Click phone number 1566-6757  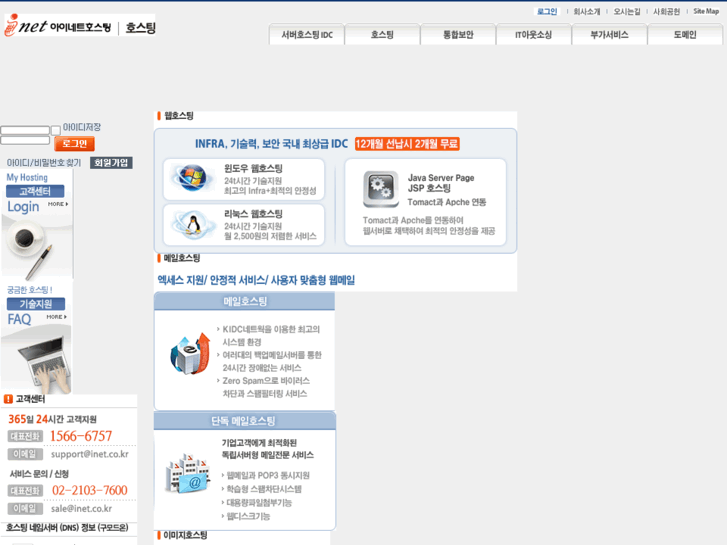point(81,436)
